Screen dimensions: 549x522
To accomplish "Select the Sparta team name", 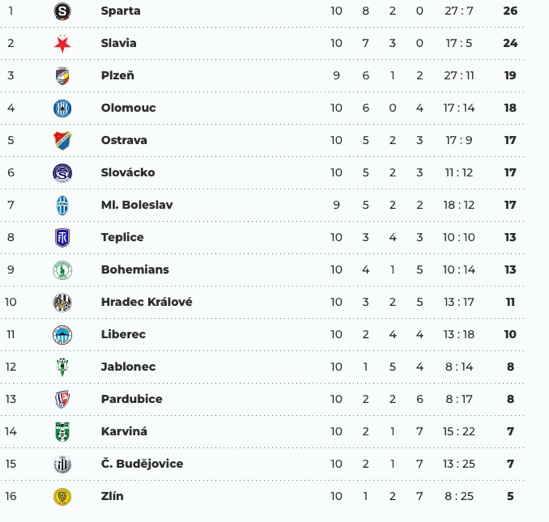I will [x=121, y=11].
